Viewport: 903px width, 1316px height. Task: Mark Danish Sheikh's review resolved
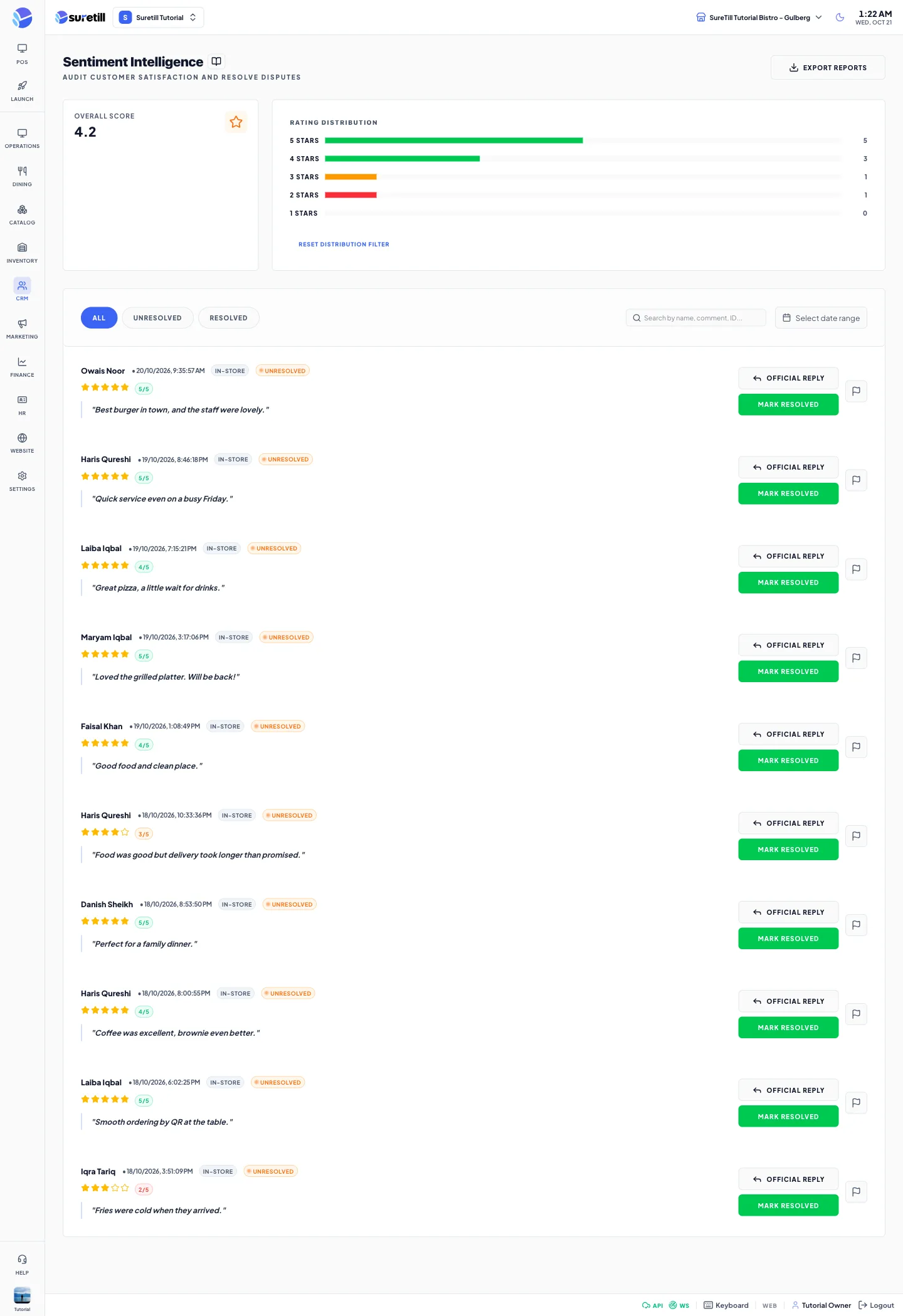click(788, 939)
